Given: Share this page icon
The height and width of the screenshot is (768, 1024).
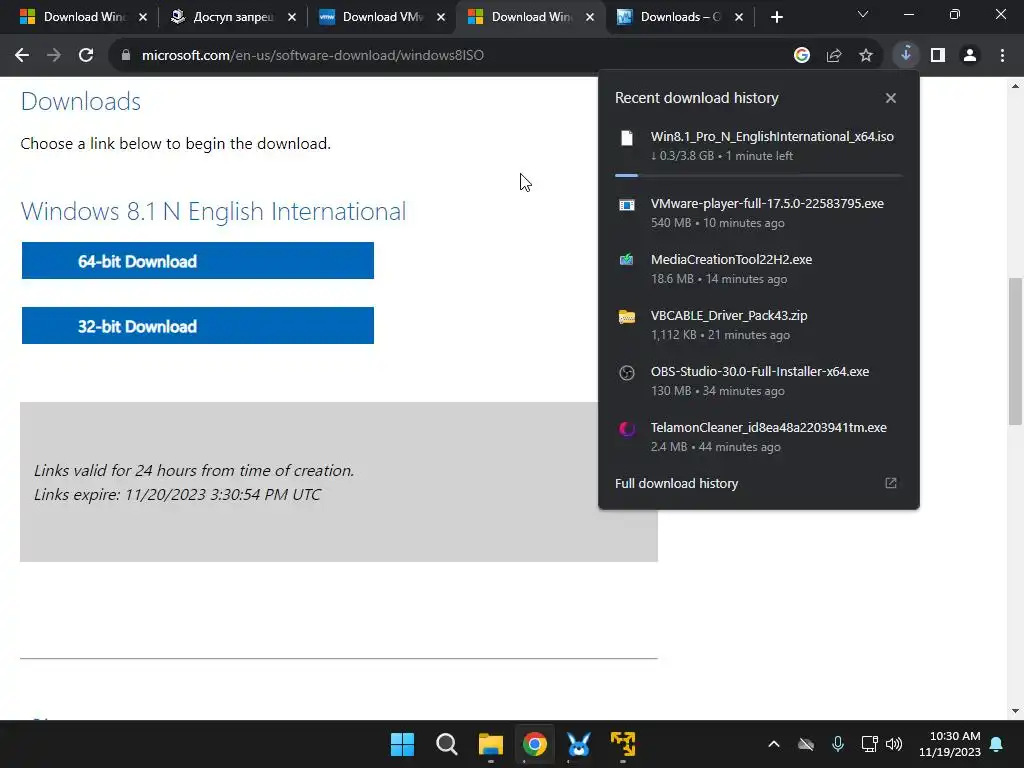Looking at the screenshot, I should pos(833,56).
